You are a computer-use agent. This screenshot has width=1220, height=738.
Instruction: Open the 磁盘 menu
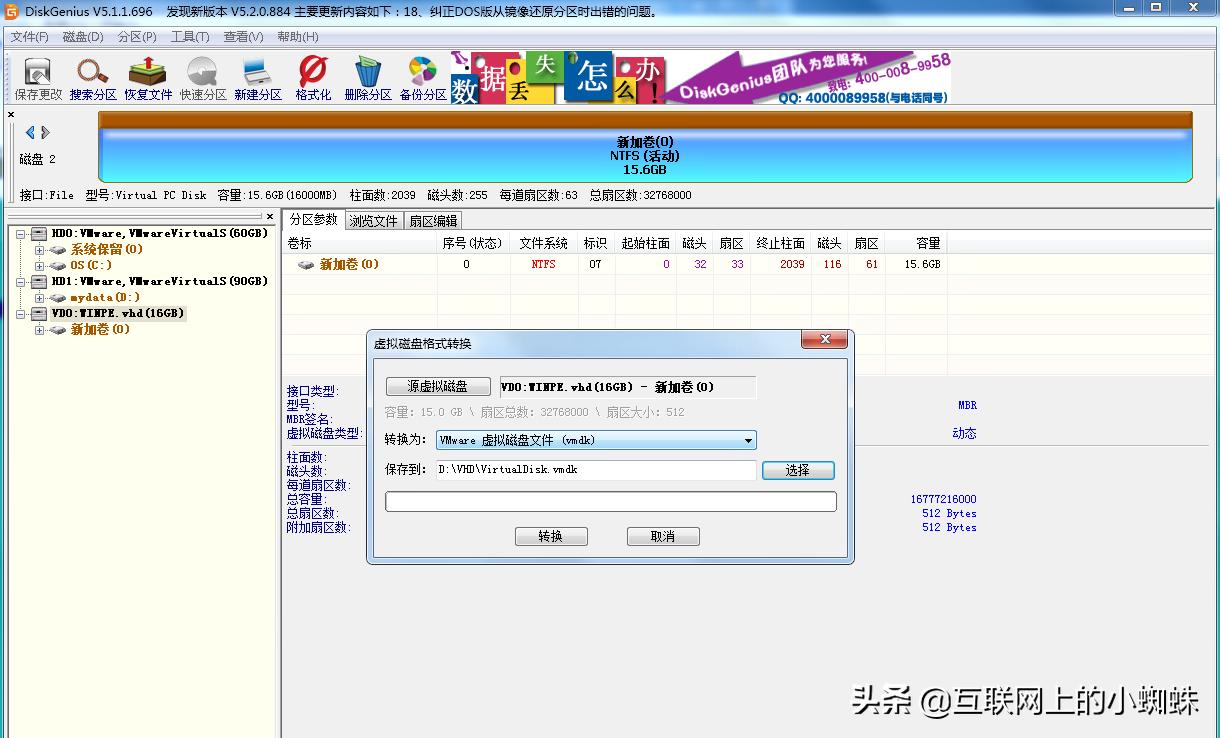82,36
